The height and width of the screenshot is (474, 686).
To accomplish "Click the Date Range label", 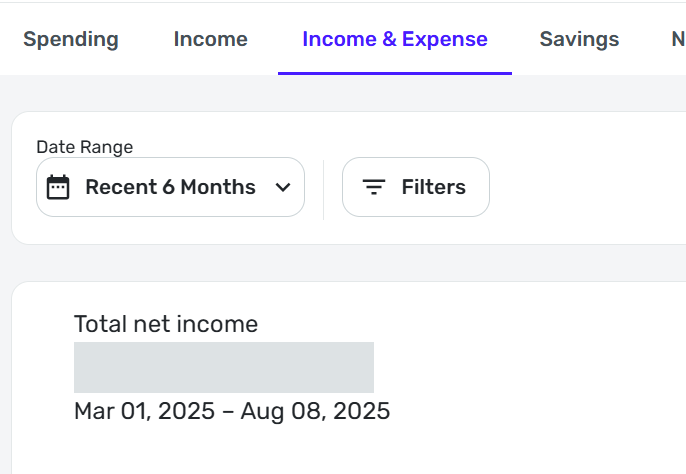I will click(84, 147).
